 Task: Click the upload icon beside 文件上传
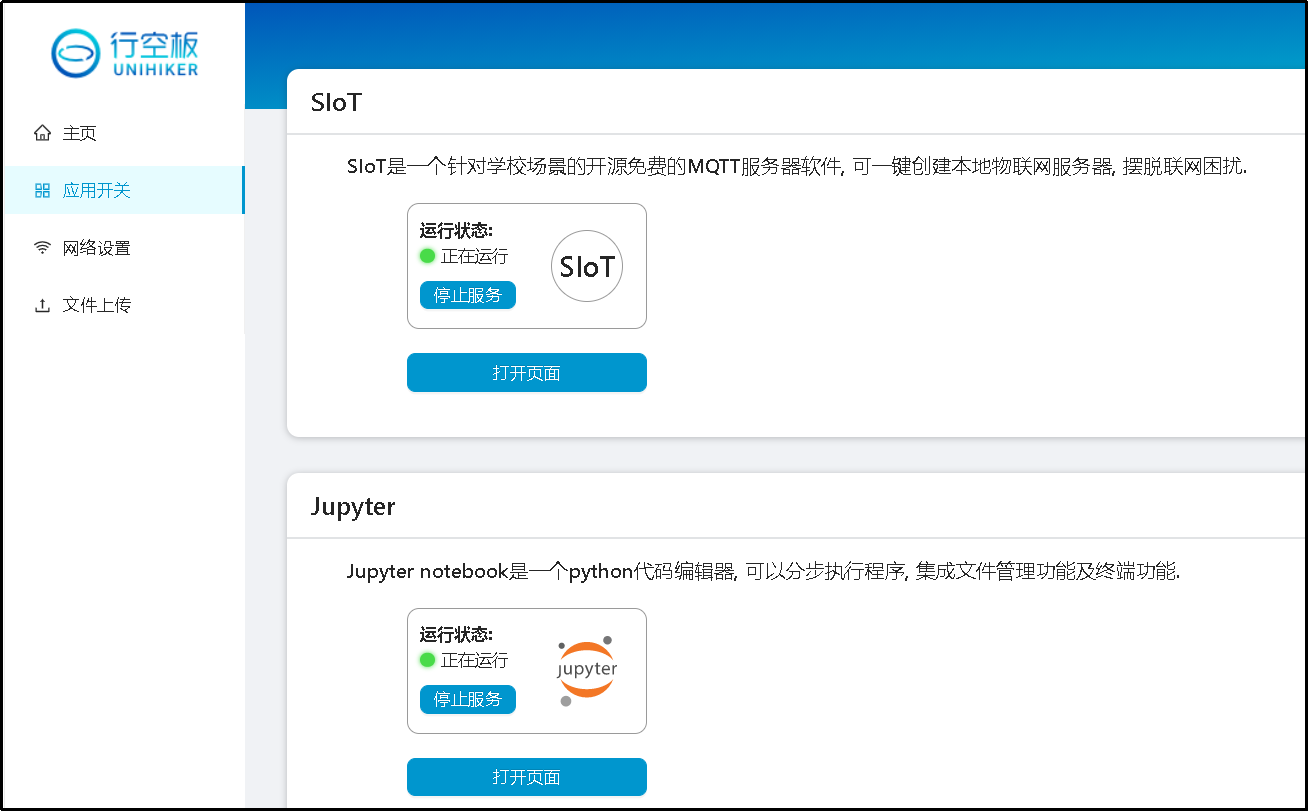[x=42, y=305]
